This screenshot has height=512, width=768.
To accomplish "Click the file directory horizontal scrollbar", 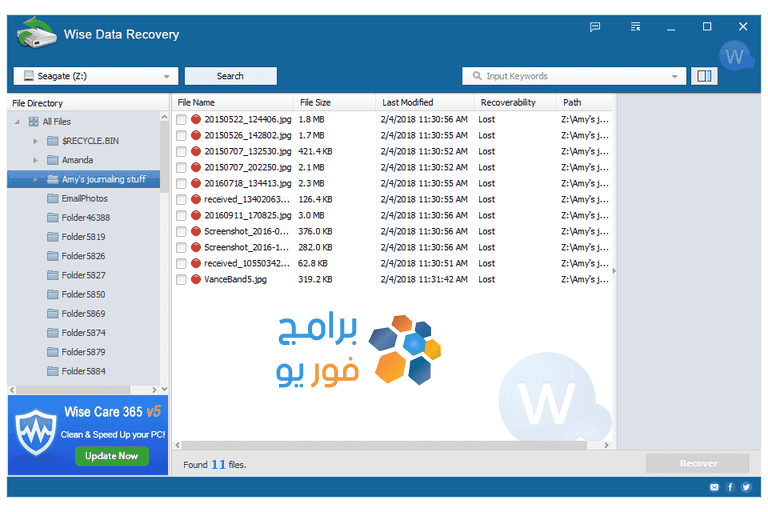I will [x=73, y=390].
